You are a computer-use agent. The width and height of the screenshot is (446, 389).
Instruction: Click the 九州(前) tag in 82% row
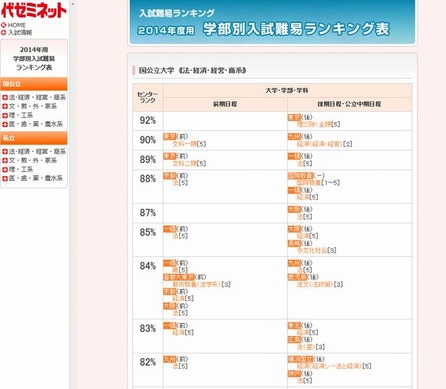176,359
